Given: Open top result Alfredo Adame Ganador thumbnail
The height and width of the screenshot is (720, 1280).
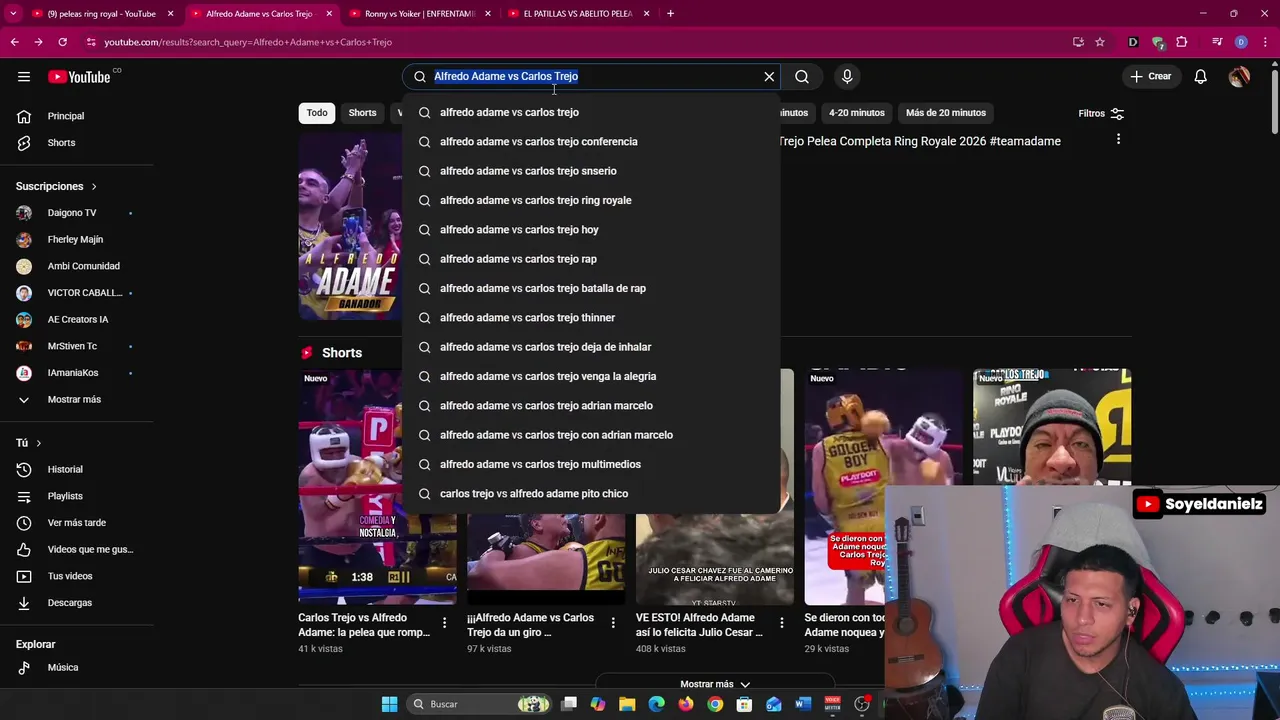Looking at the screenshot, I should (351, 226).
